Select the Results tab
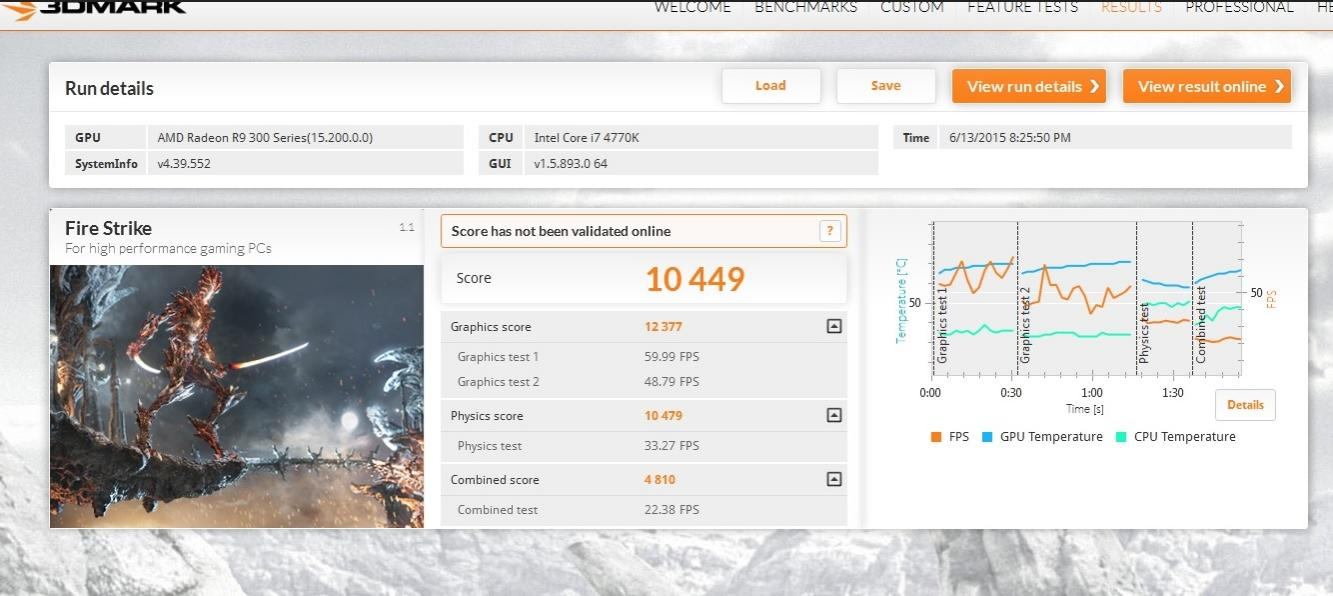 (x=1131, y=7)
